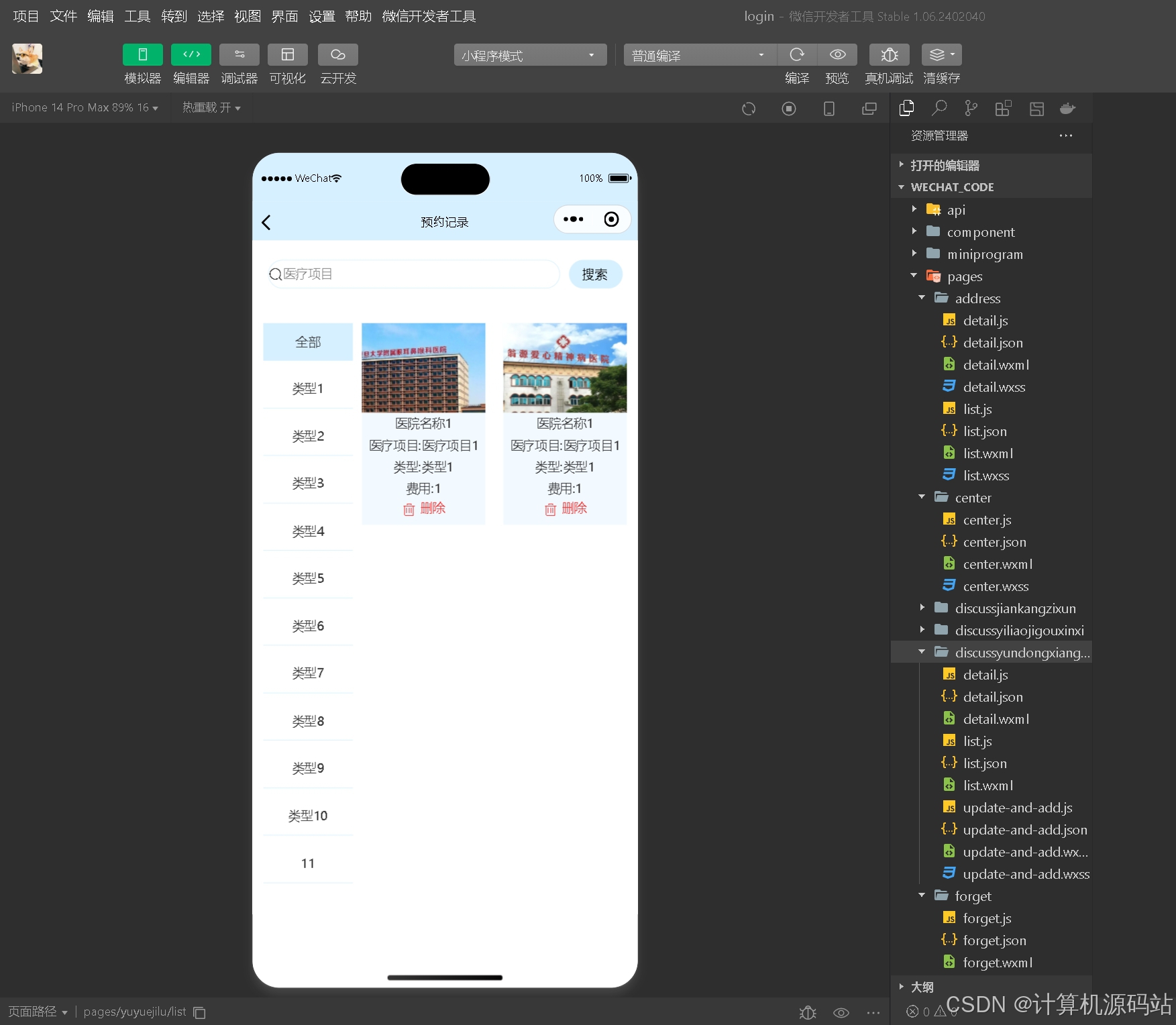Screen dimensions: 1176x1025
Task: Copy the page path icon
Action: point(199,1012)
